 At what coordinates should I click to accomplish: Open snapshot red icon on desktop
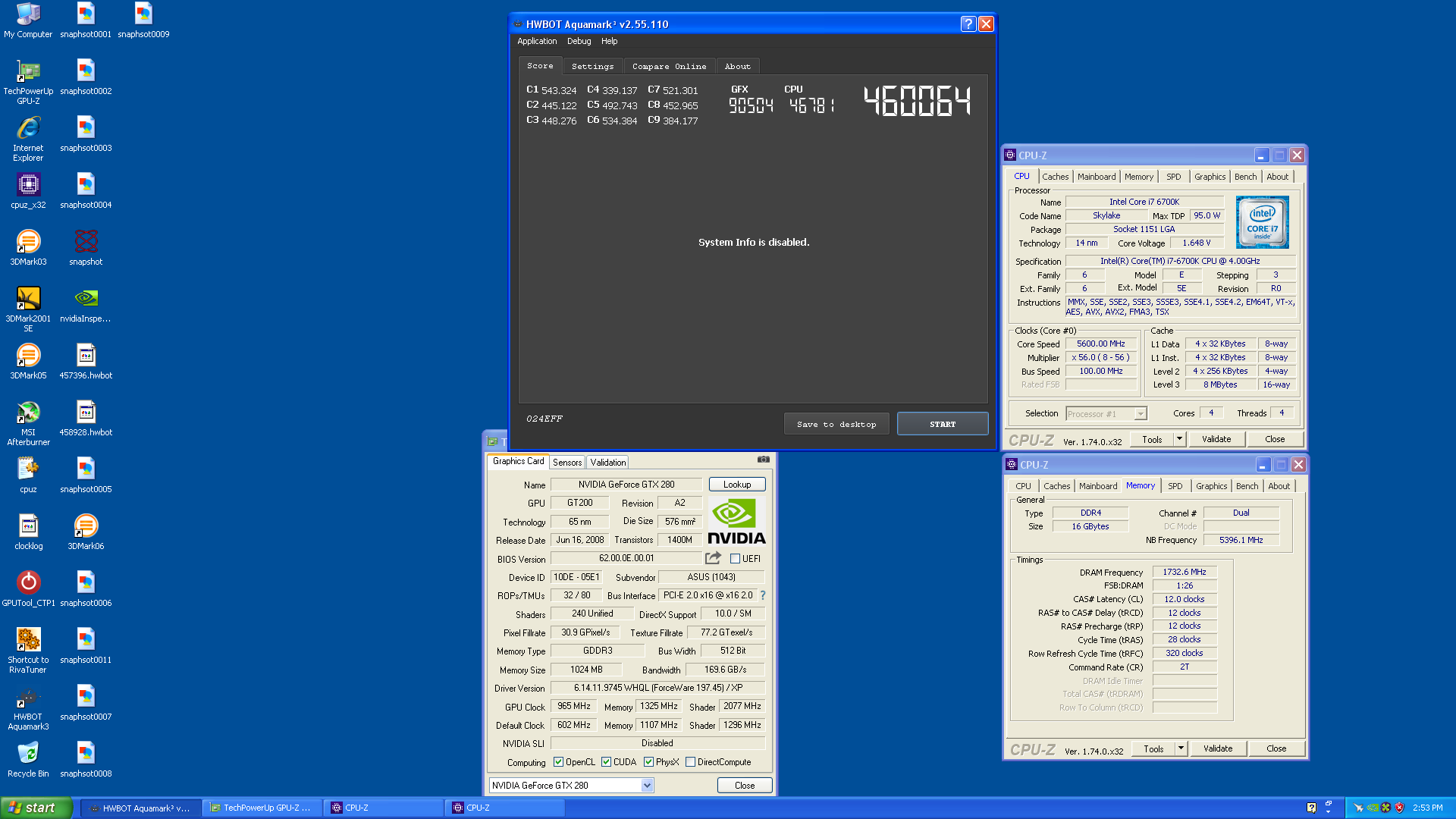pos(86,248)
